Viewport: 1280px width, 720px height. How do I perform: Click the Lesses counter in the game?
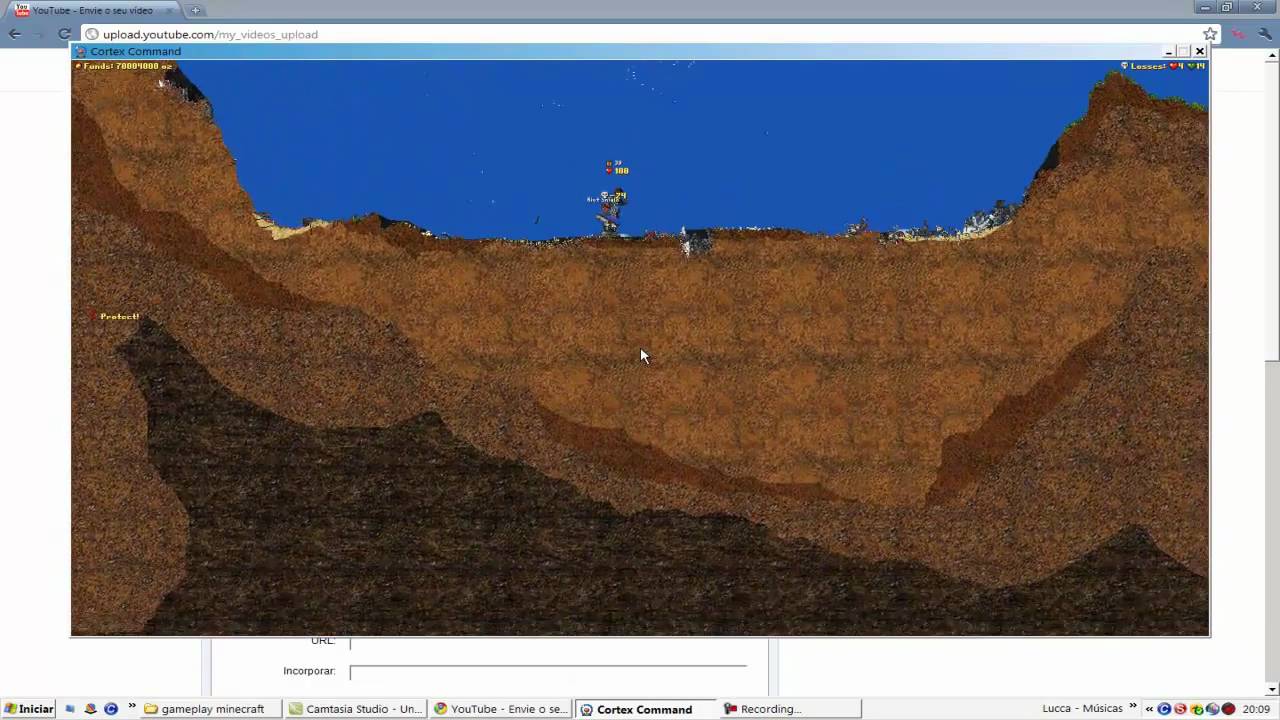[x=1162, y=66]
